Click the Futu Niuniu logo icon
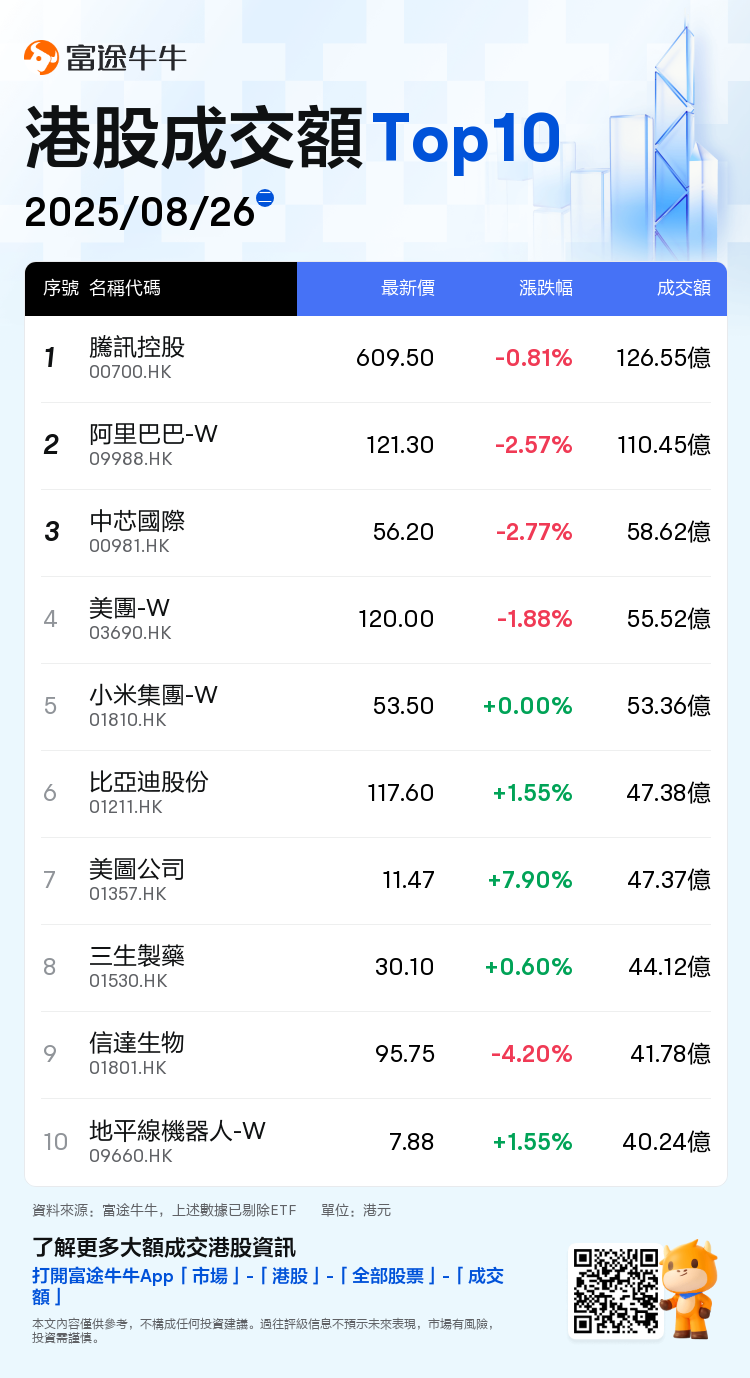The width and height of the screenshot is (750, 1378). click(x=41, y=58)
